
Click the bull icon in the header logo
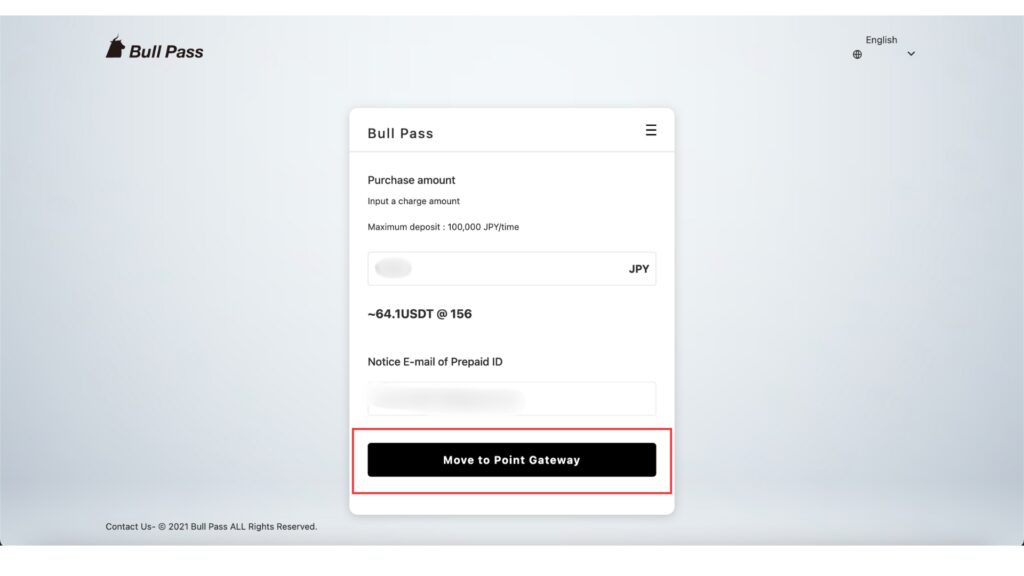115,48
